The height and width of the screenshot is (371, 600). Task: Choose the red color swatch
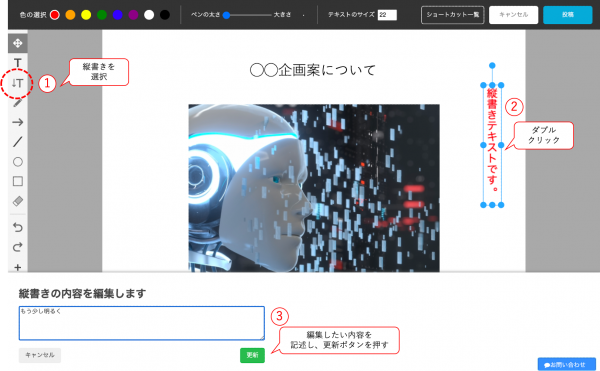(x=55, y=15)
